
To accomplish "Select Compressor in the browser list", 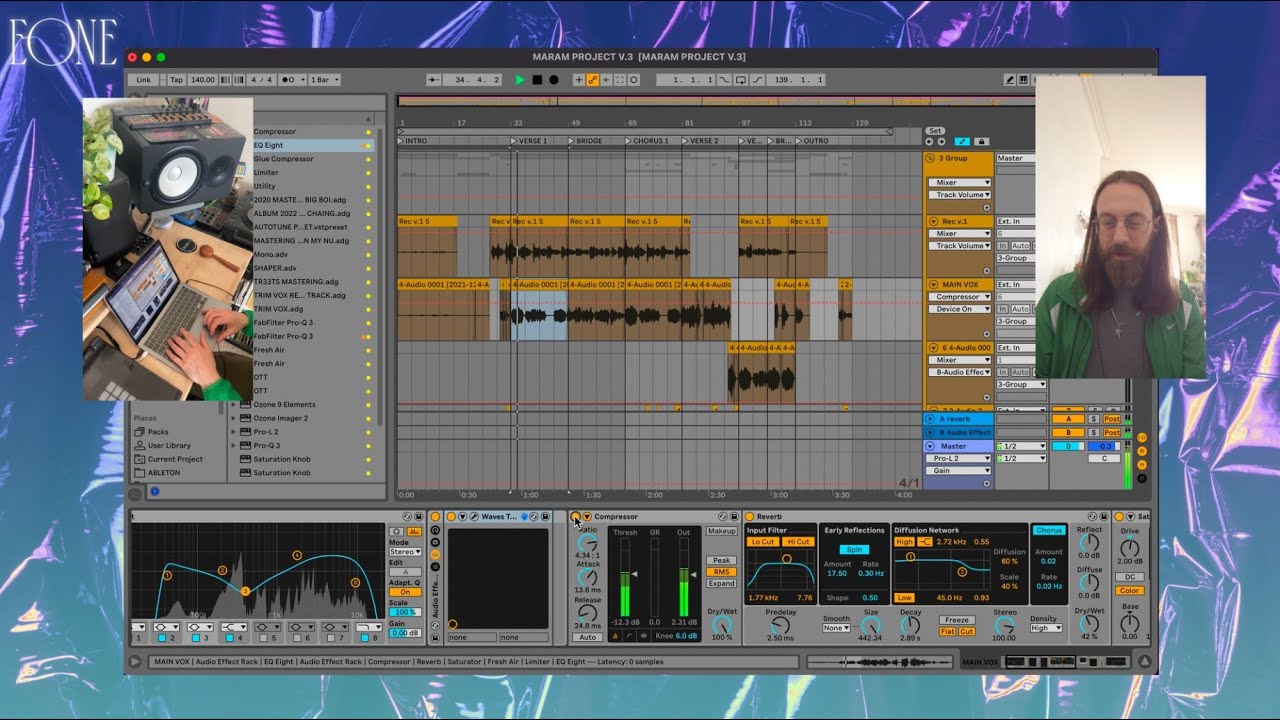I will 275,131.
